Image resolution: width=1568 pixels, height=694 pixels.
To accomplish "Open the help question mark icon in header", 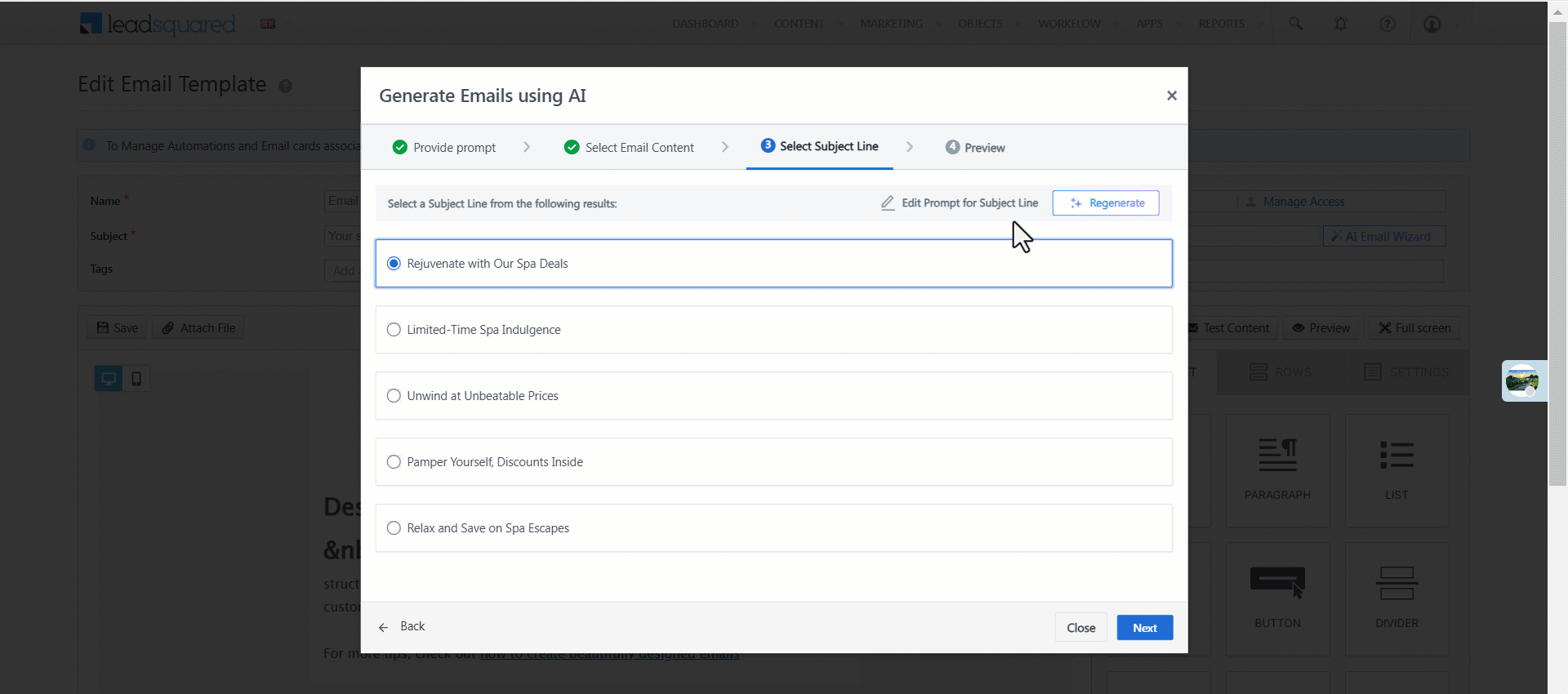I will click(x=1388, y=24).
